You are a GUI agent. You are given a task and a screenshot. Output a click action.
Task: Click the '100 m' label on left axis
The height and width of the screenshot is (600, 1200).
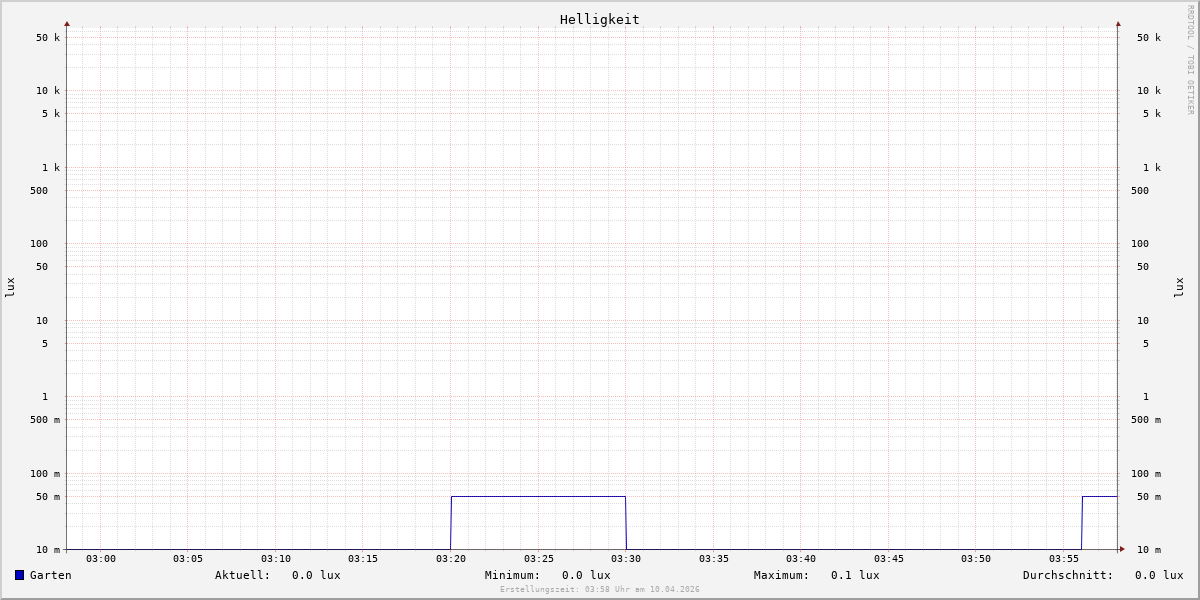point(45,474)
